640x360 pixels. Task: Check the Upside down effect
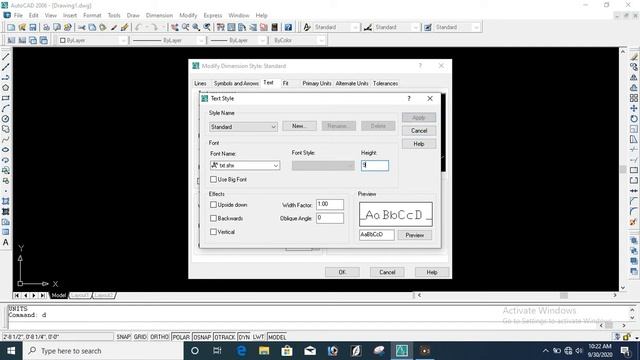coord(213,204)
